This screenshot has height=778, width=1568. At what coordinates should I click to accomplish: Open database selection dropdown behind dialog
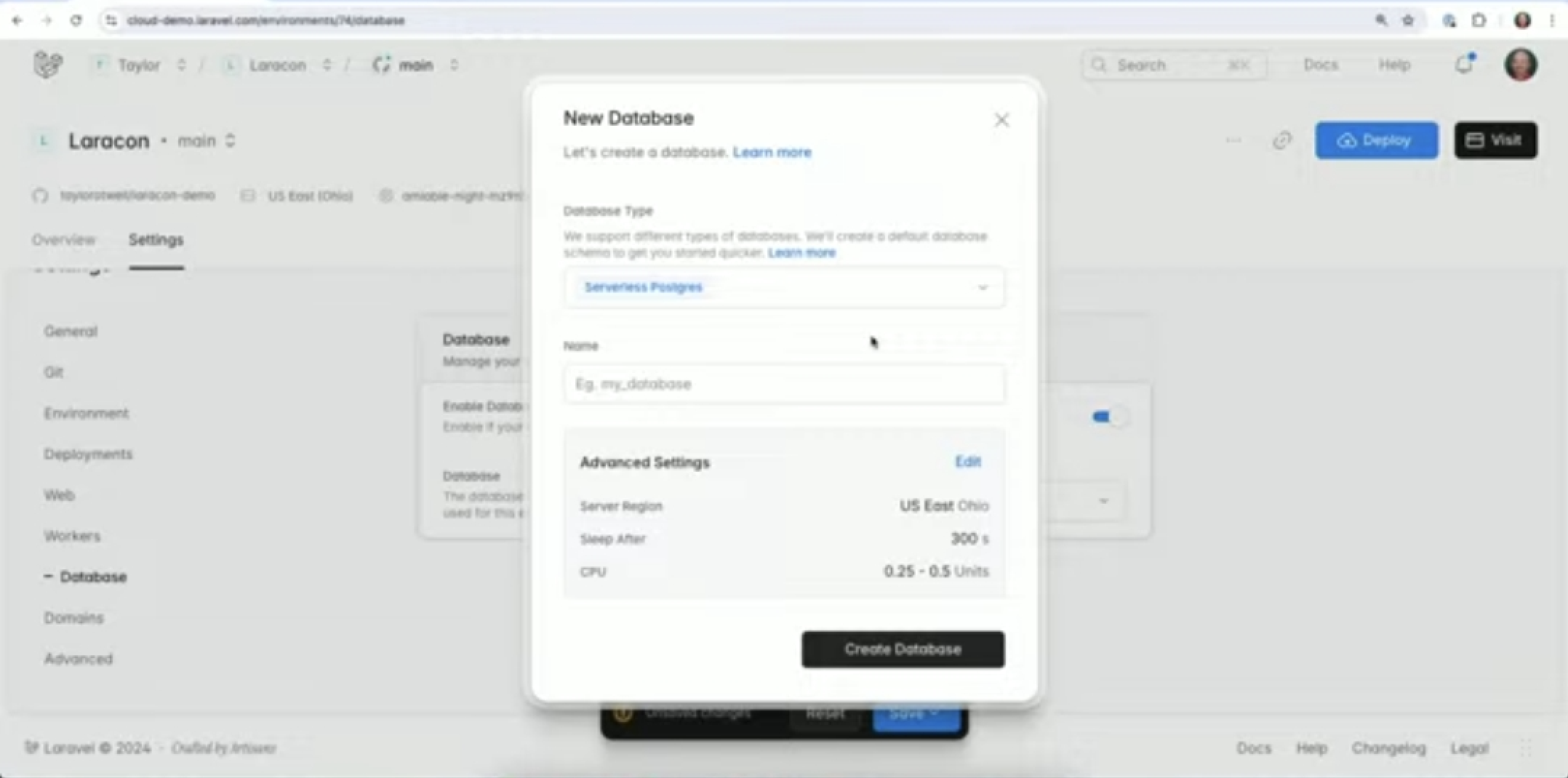pyautogui.click(x=1084, y=500)
